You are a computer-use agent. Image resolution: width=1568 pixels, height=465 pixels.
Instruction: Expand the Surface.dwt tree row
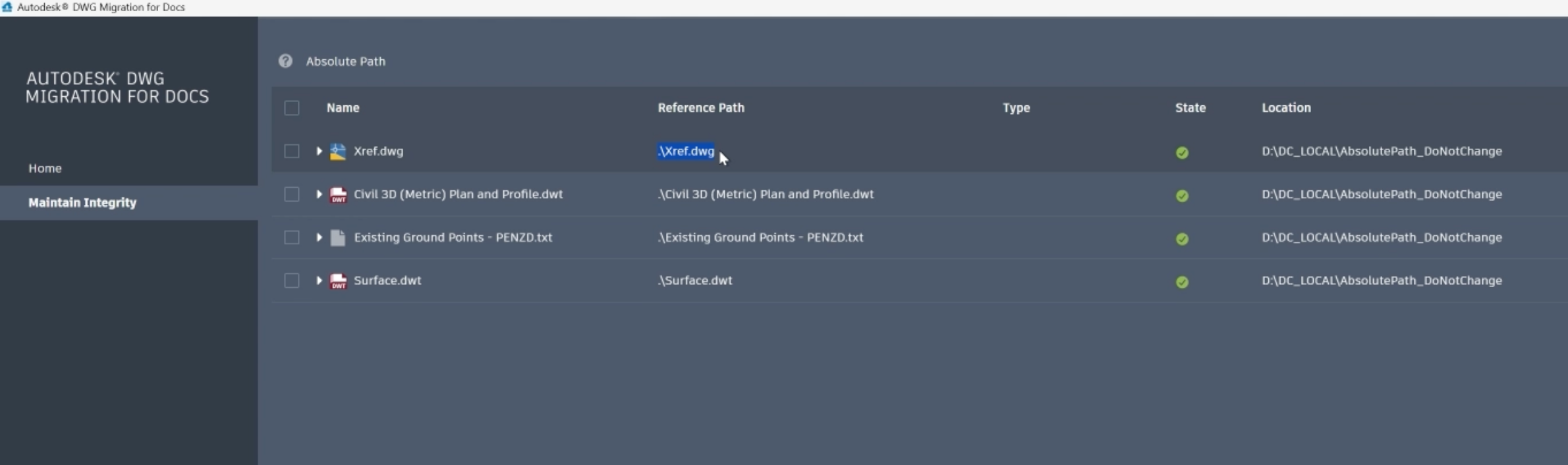[x=319, y=281]
